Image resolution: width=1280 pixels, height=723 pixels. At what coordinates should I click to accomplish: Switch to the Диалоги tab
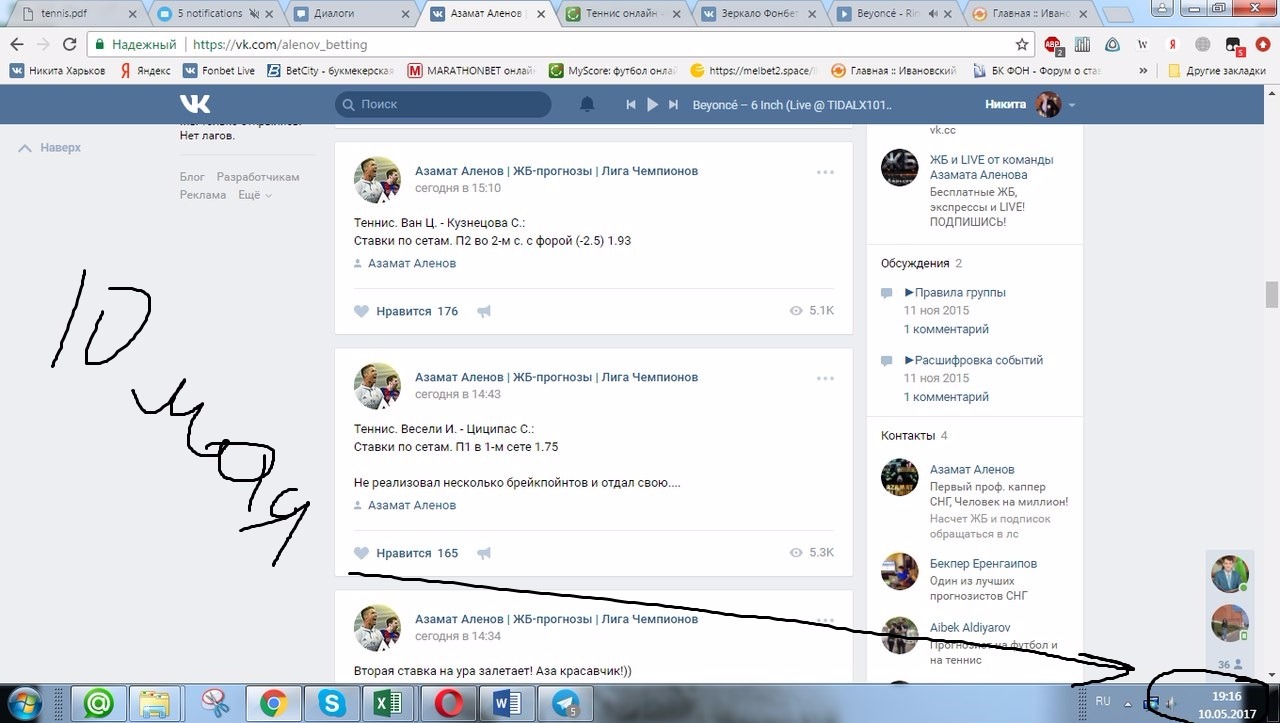point(348,14)
